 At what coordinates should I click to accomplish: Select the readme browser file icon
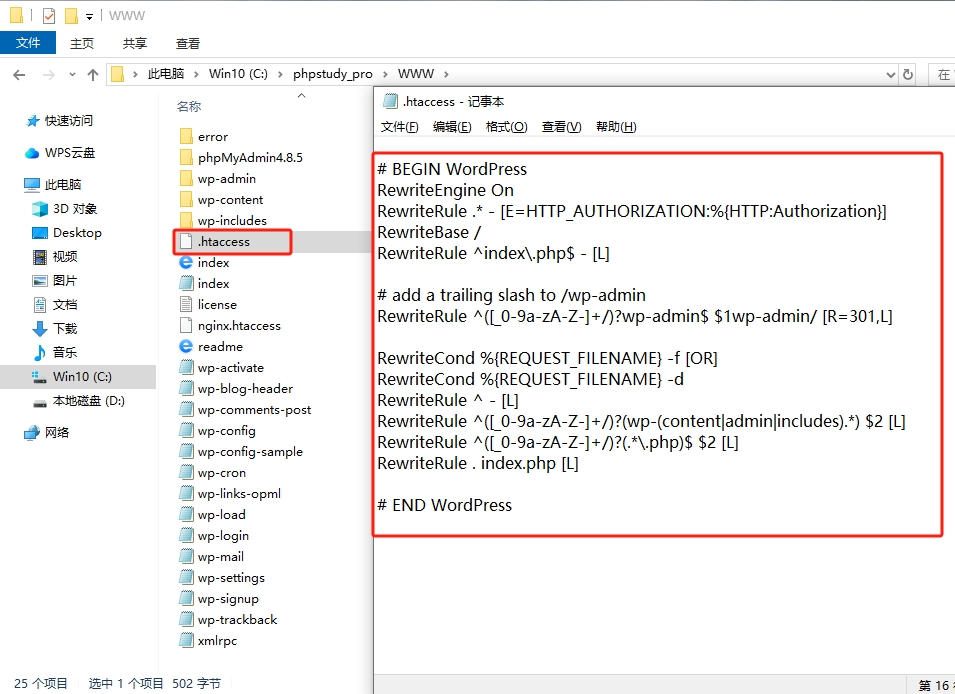(x=186, y=346)
